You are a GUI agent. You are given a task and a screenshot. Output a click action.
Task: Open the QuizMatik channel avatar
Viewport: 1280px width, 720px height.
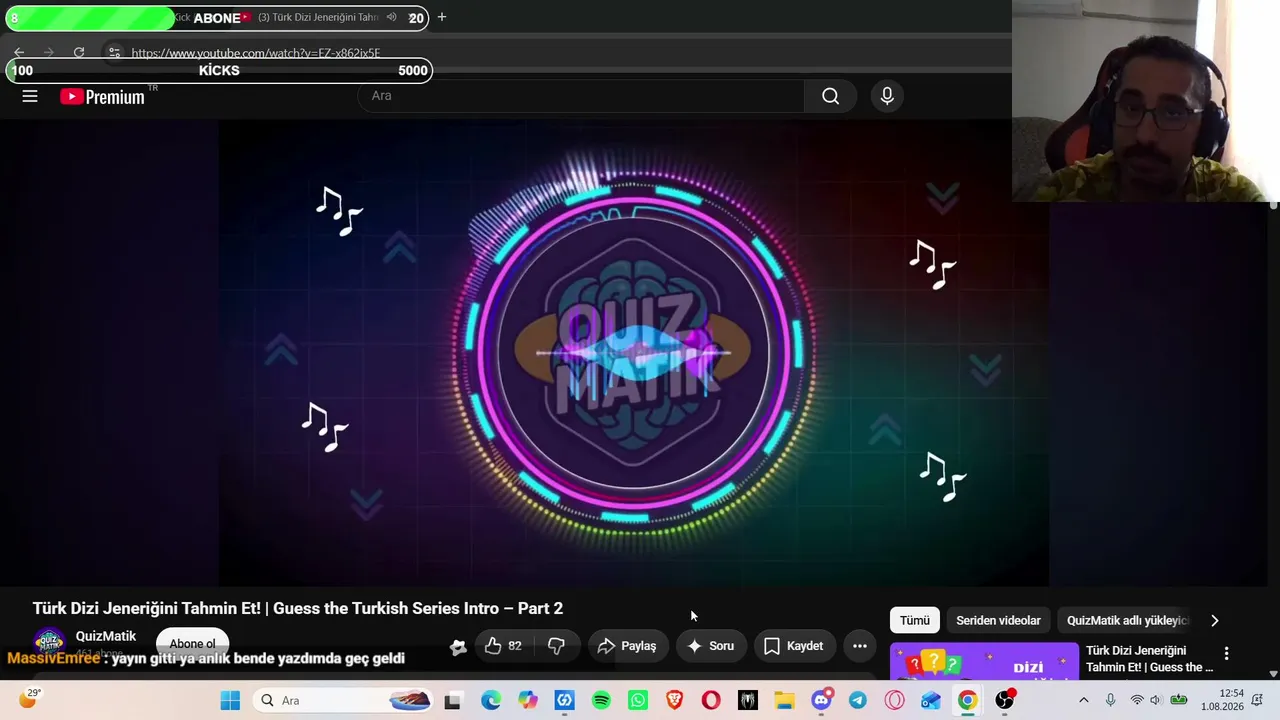(49, 641)
